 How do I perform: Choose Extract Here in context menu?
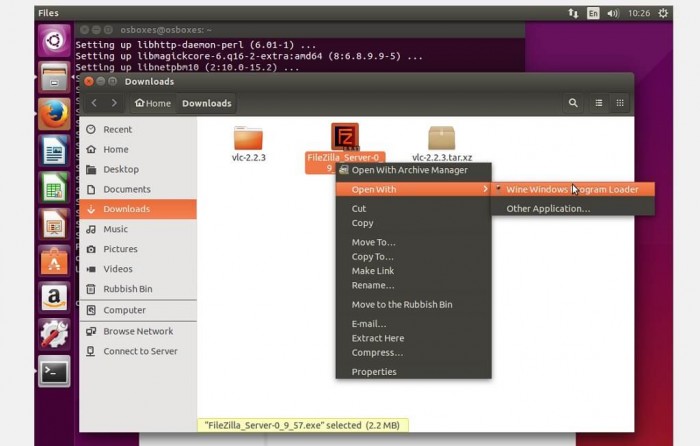pyautogui.click(x=413, y=338)
